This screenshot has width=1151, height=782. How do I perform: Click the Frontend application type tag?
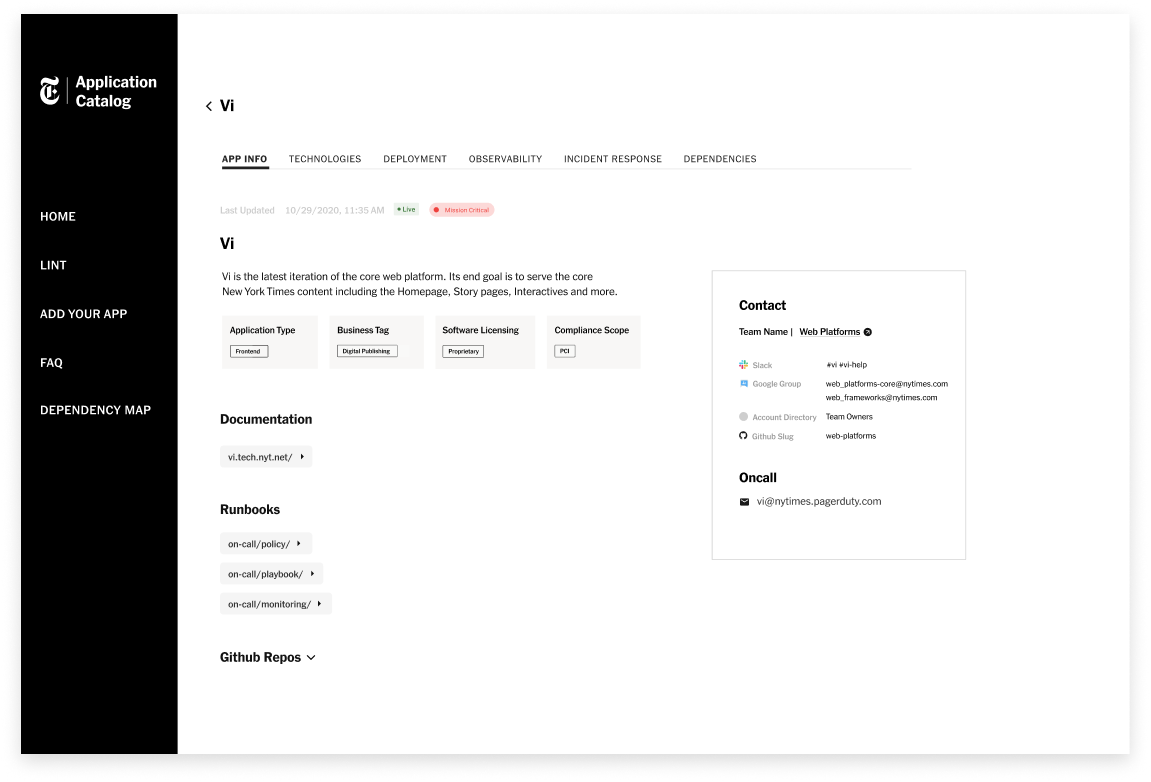tap(249, 351)
